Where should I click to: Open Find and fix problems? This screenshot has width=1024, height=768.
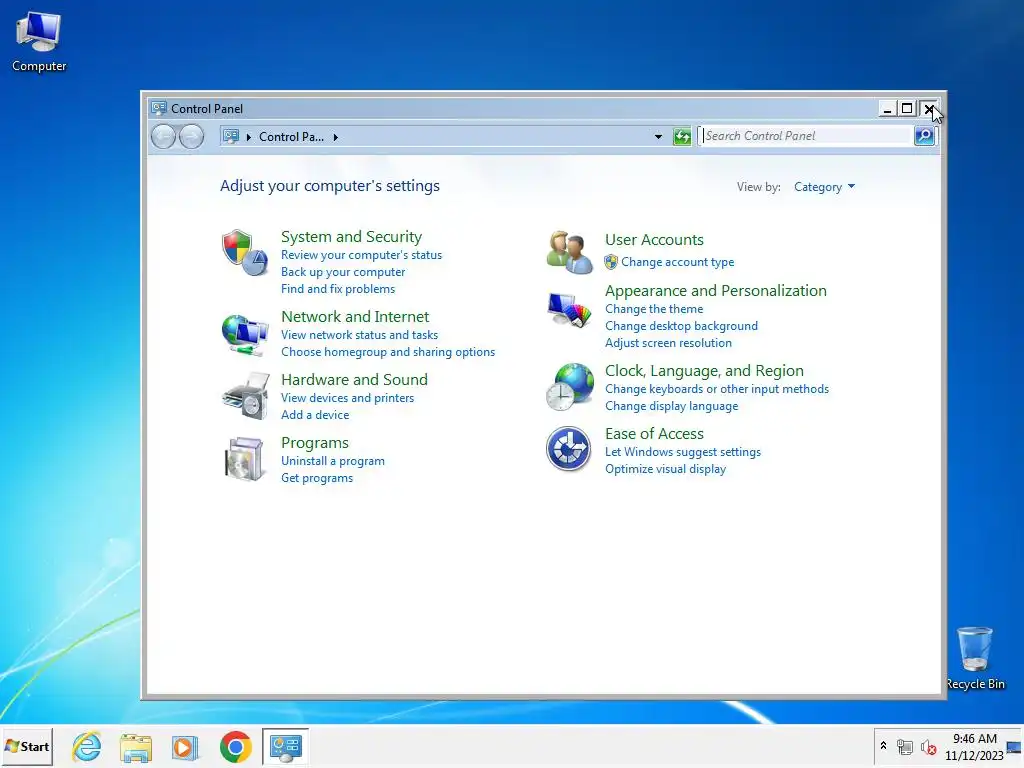click(x=338, y=289)
